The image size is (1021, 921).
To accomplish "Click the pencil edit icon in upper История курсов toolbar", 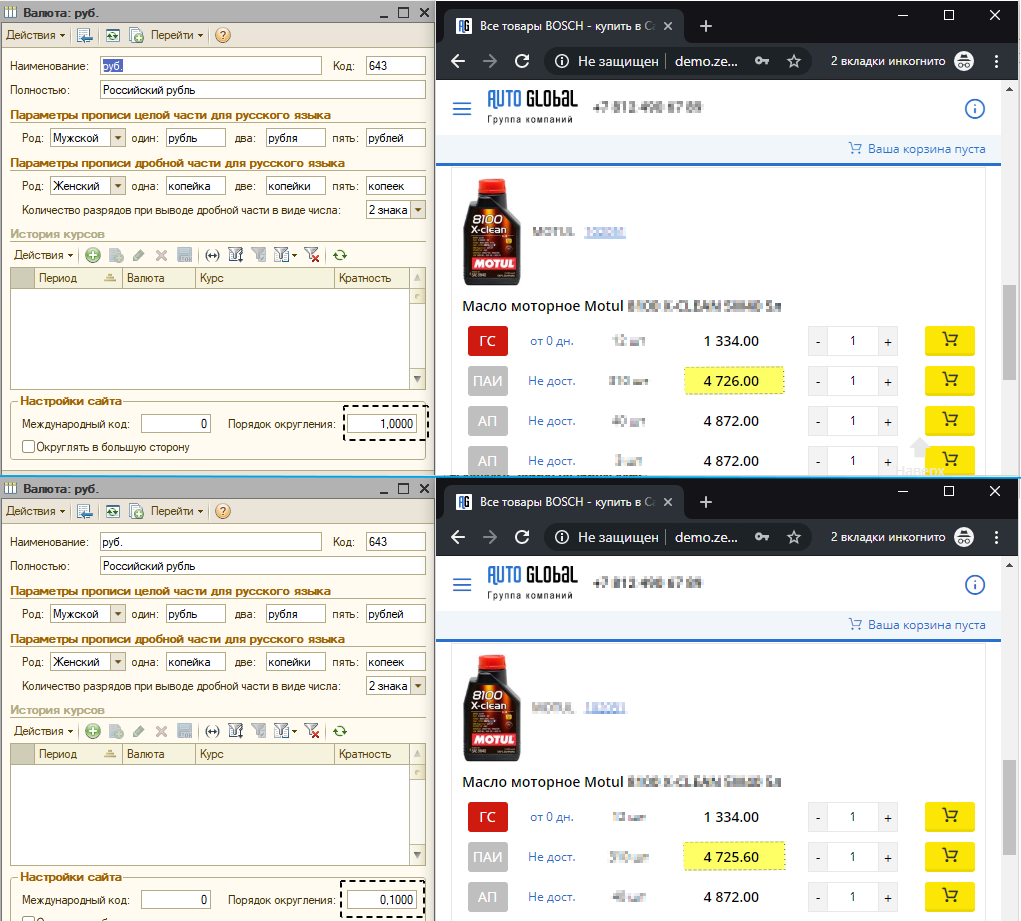I will (x=138, y=255).
